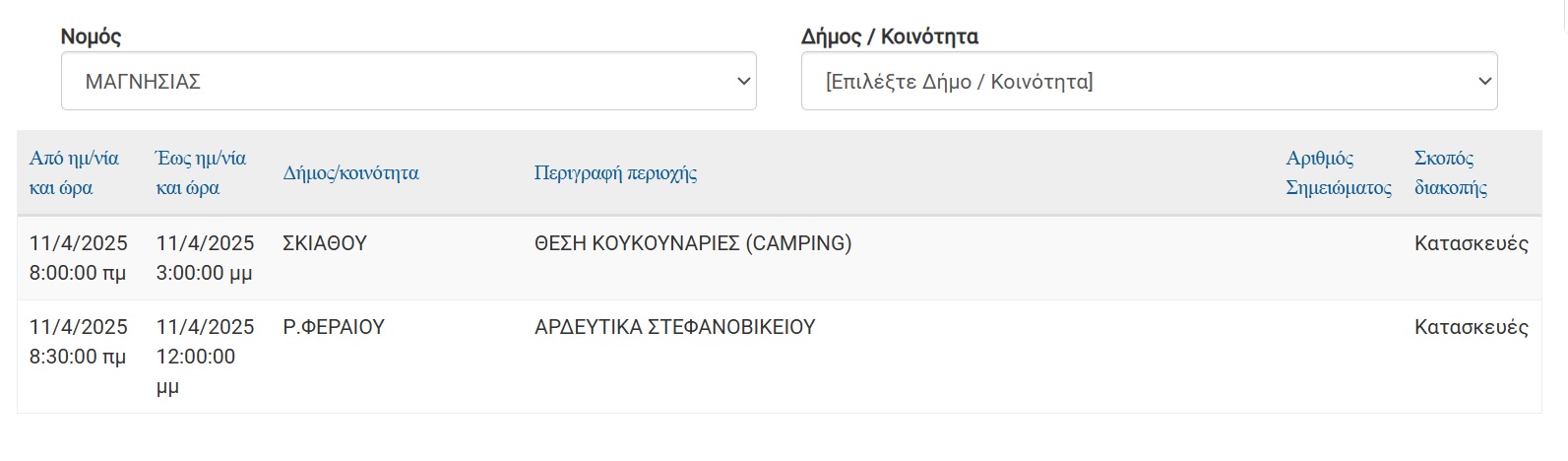1568x461 pixels.
Task: Click the Δήμος / Κοινότητα field label
Action: (x=889, y=36)
